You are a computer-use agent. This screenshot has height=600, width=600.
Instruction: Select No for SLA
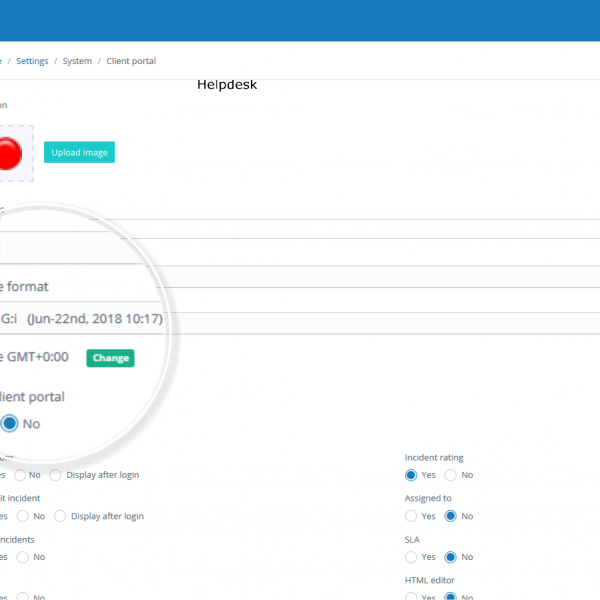(x=450, y=557)
